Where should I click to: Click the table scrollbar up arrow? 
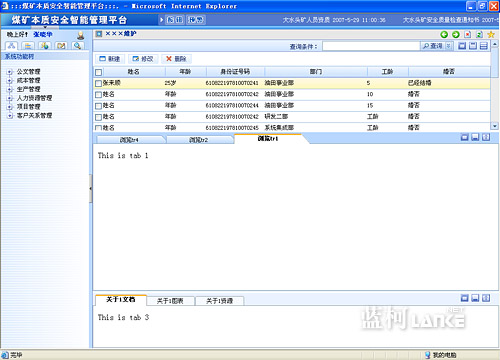(495, 44)
